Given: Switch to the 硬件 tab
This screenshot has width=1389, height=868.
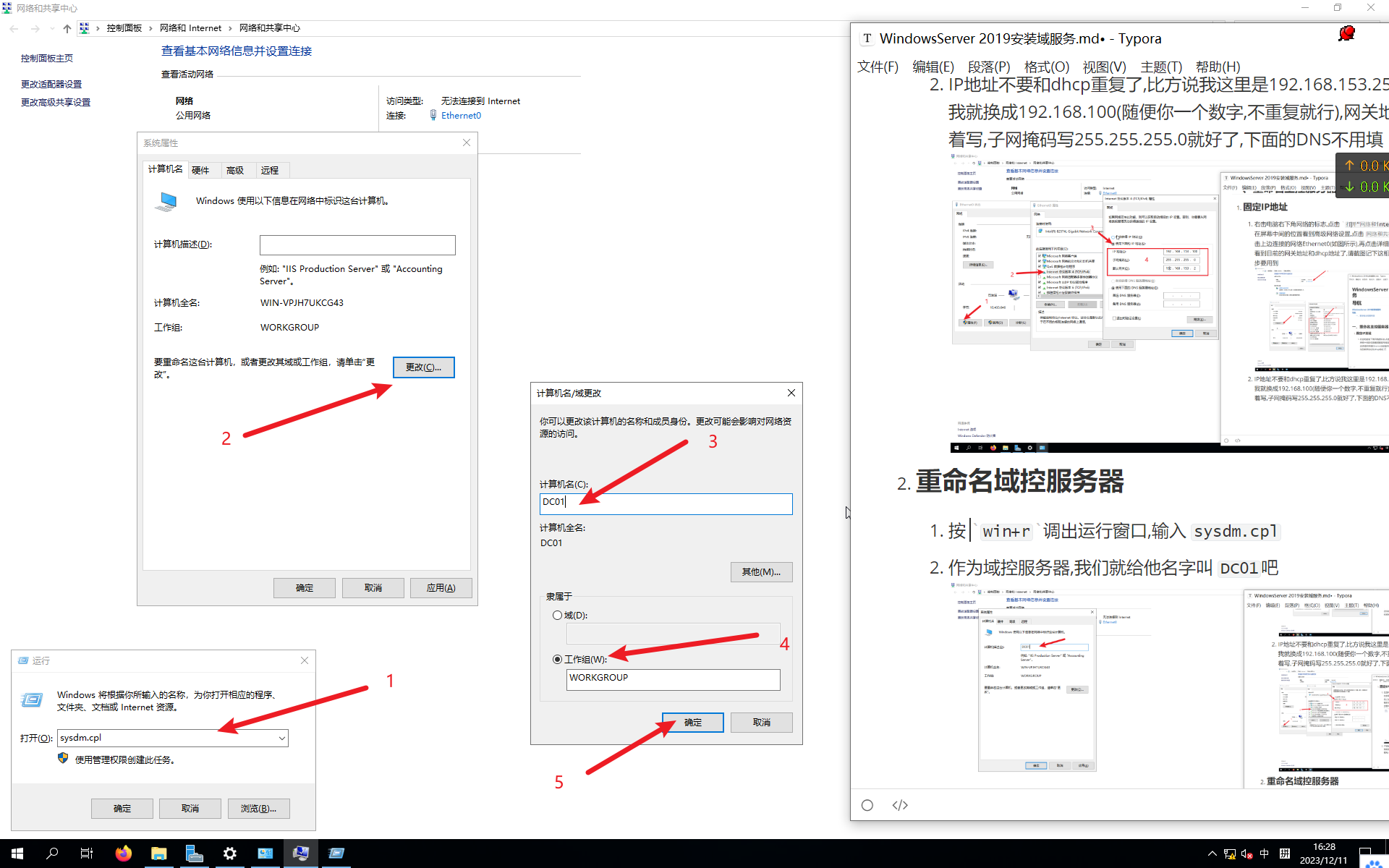Looking at the screenshot, I should (200, 170).
